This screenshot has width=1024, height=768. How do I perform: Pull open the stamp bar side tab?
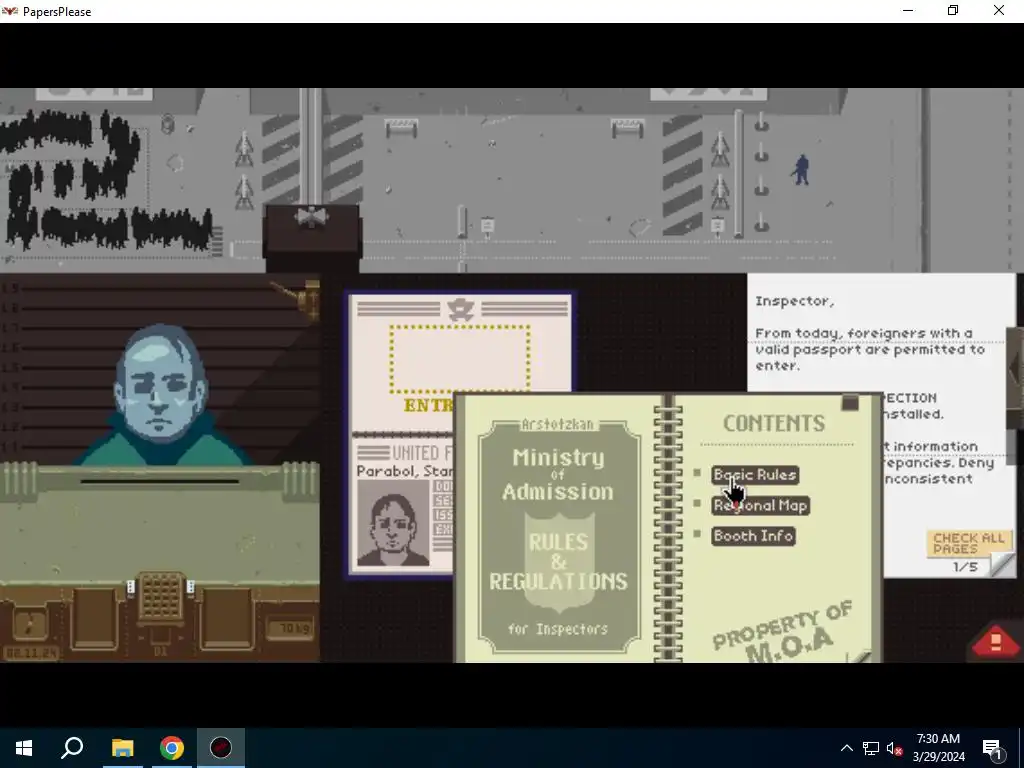[x=1015, y=369]
